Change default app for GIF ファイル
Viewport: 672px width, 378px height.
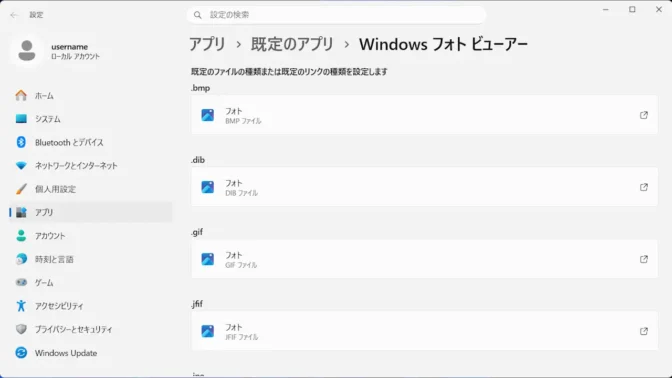tap(424, 259)
